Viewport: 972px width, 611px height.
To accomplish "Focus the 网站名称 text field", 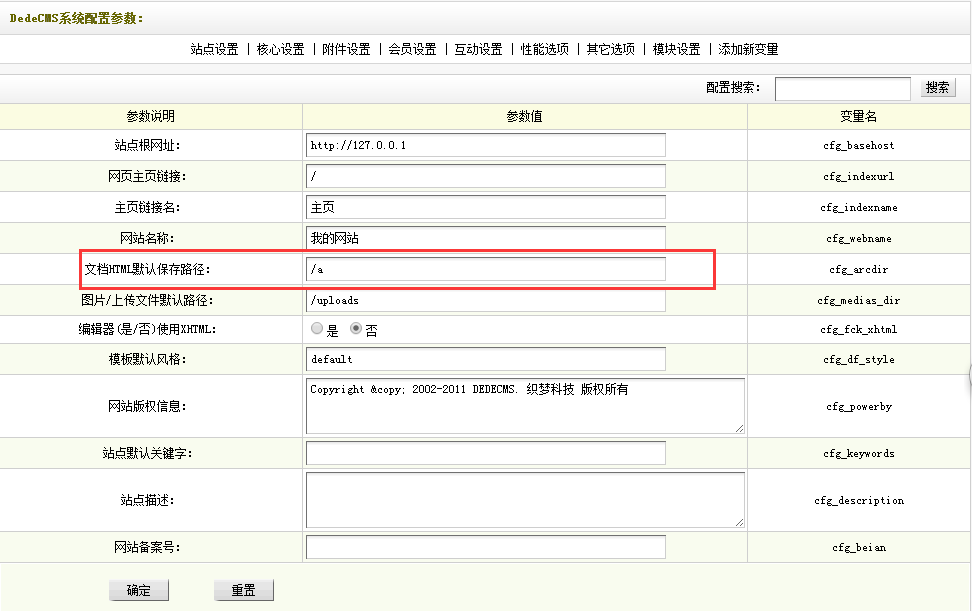I will 485,238.
